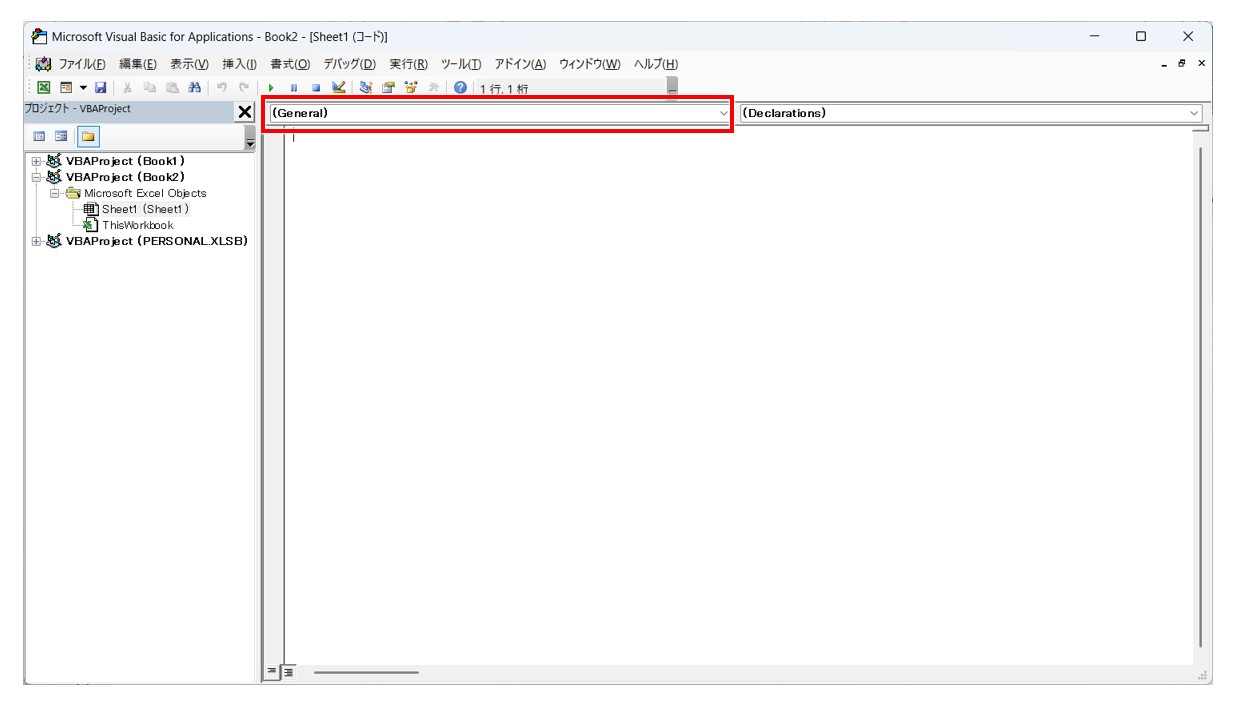Viewport: 1236px width, 706px height.
Task: Open the 実行(R) menu
Action: click(408, 64)
